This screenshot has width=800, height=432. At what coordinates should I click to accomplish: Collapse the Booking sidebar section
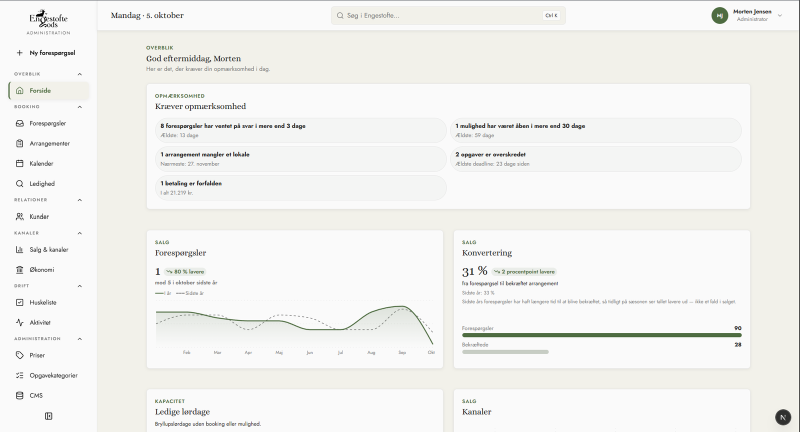(x=80, y=107)
